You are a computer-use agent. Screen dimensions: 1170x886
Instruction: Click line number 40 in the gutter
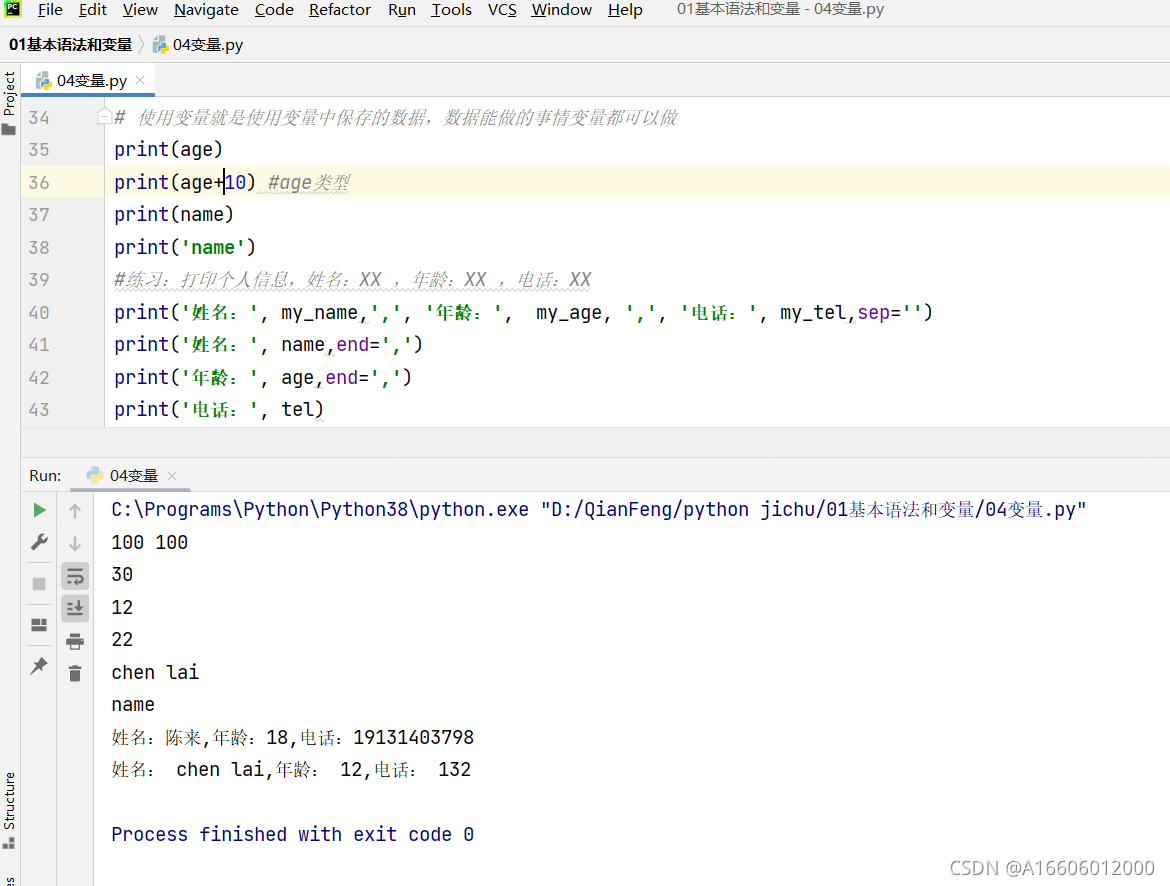[x=39, y=313]
